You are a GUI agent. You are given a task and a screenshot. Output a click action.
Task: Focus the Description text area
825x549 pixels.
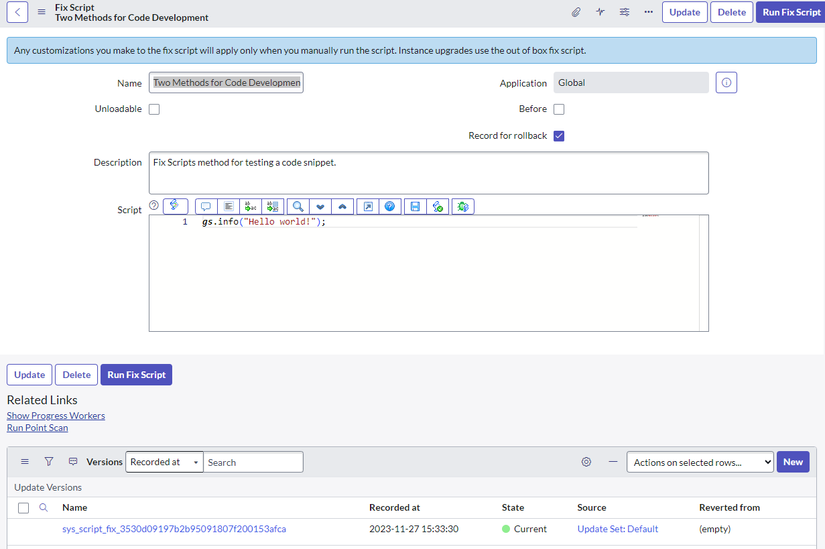429,173
